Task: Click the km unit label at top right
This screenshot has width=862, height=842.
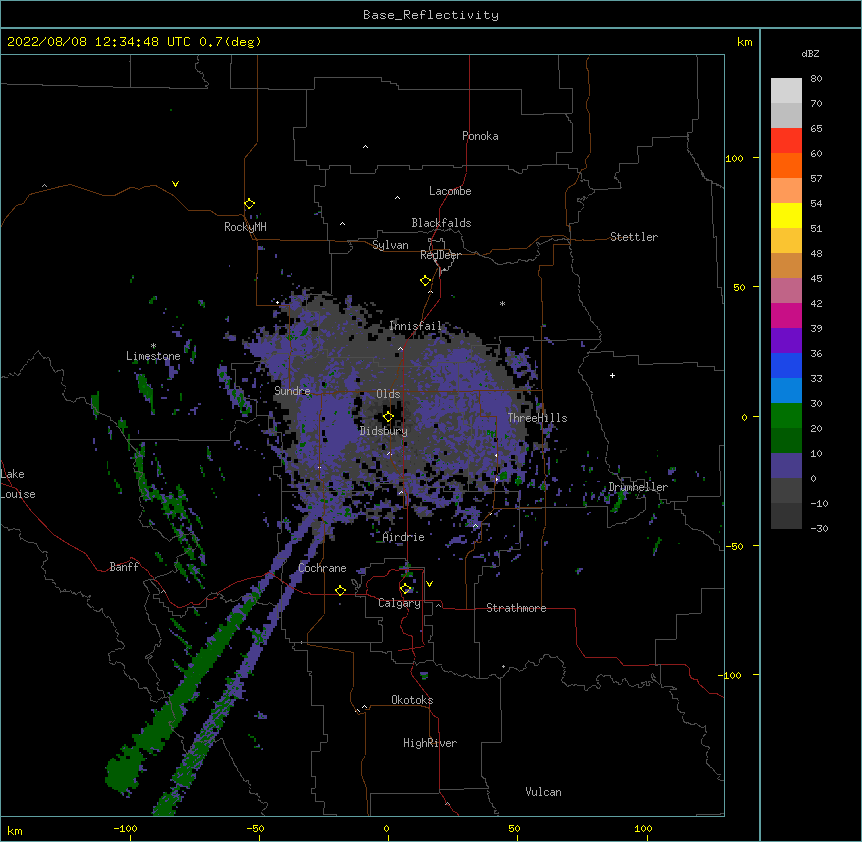Action: [x=744, y=42]
